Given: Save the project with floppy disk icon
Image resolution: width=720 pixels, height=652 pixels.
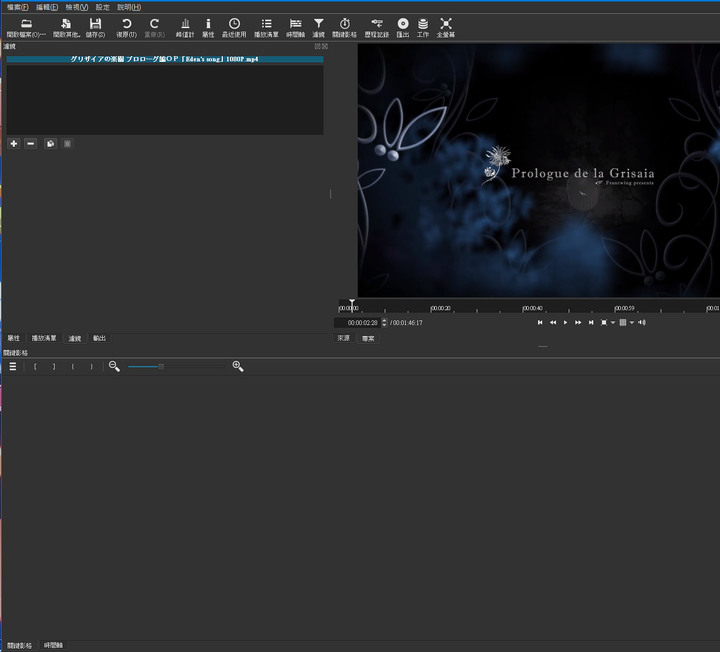Looking at the screenshot, I should 95,28.
